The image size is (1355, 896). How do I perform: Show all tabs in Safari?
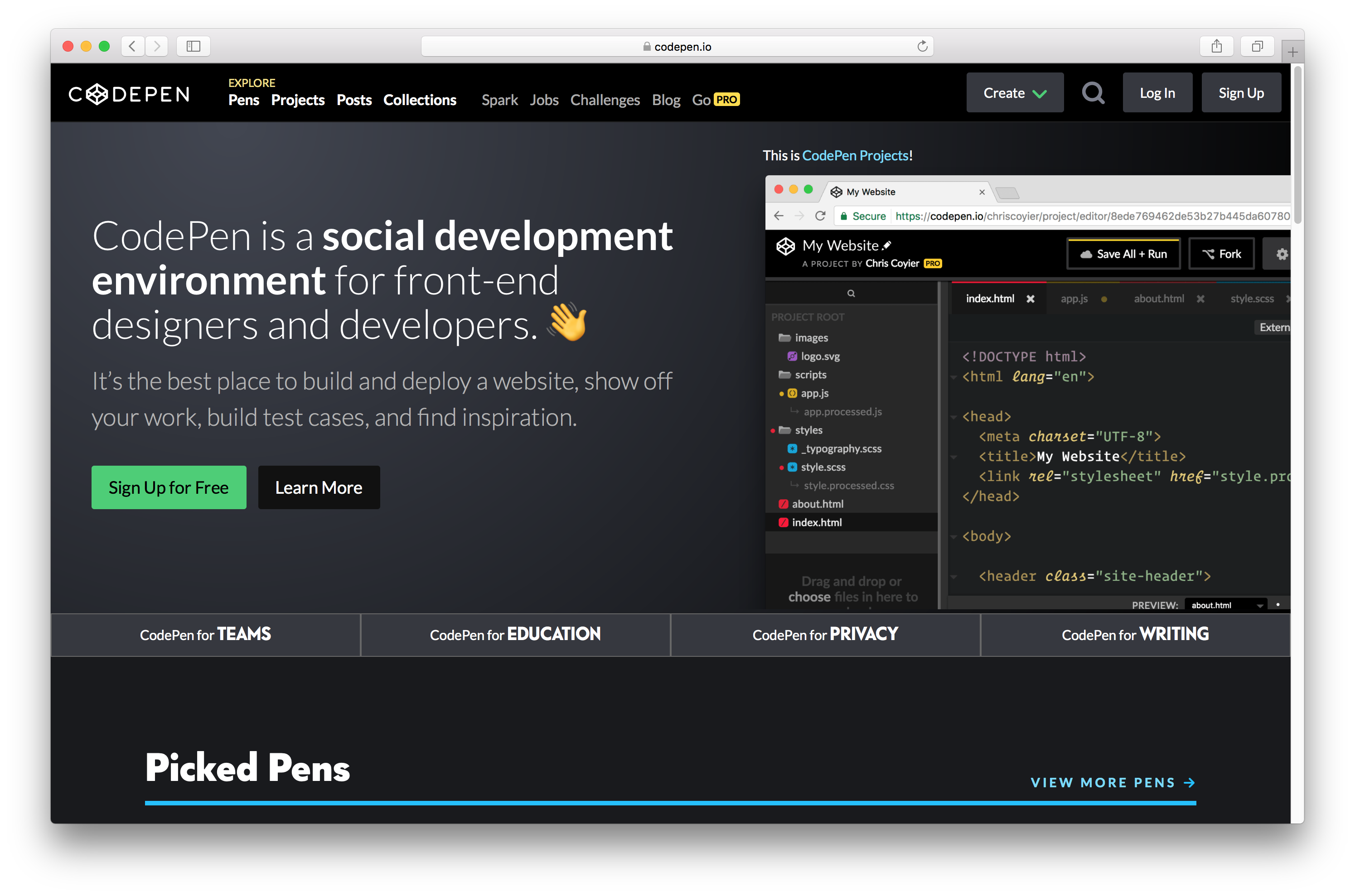(x=1257, y=46)
